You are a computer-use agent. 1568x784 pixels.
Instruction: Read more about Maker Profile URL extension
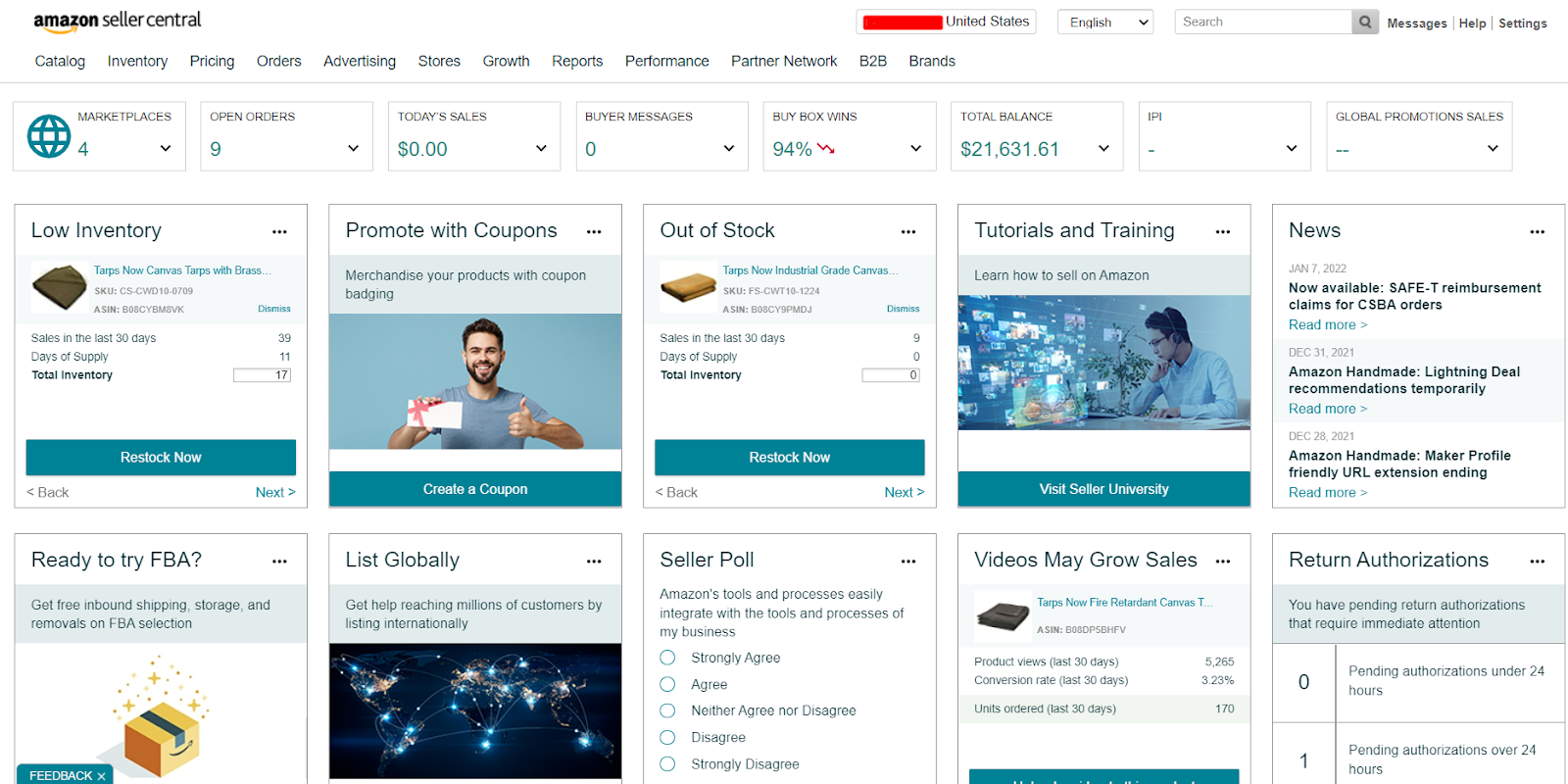pyautogui.click(x=1328, y=493)
